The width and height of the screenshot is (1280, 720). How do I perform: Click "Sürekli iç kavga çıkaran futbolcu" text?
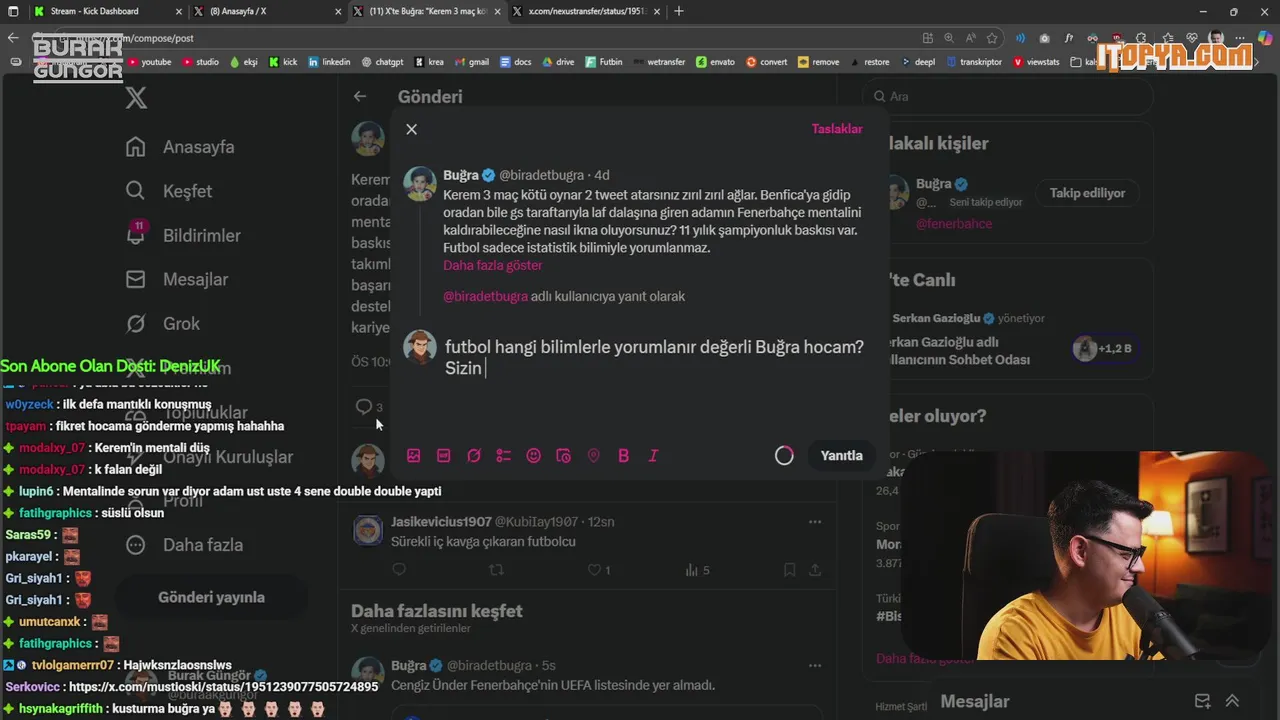(483, 542)
